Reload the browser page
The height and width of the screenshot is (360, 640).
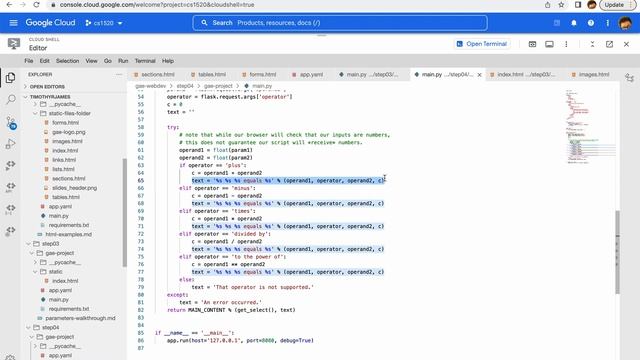[36, 5]
